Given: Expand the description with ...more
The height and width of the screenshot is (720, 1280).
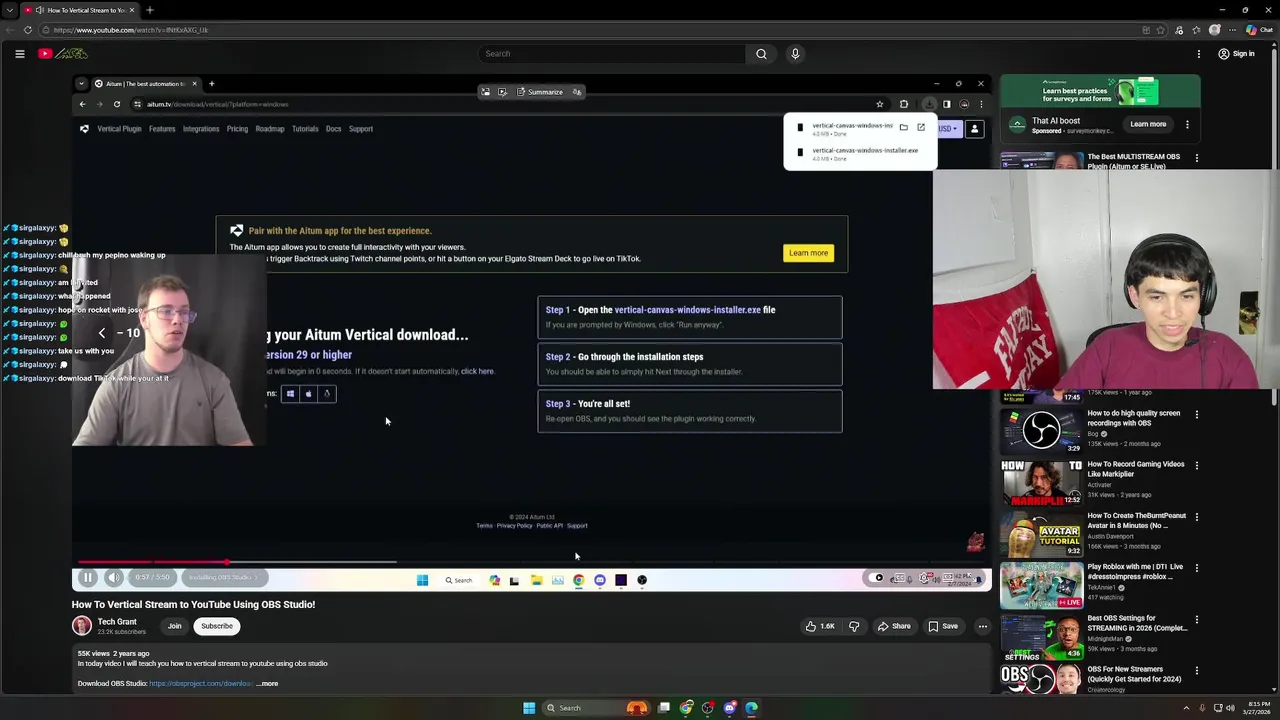Looking at the screenshot, I should (268, 683).
